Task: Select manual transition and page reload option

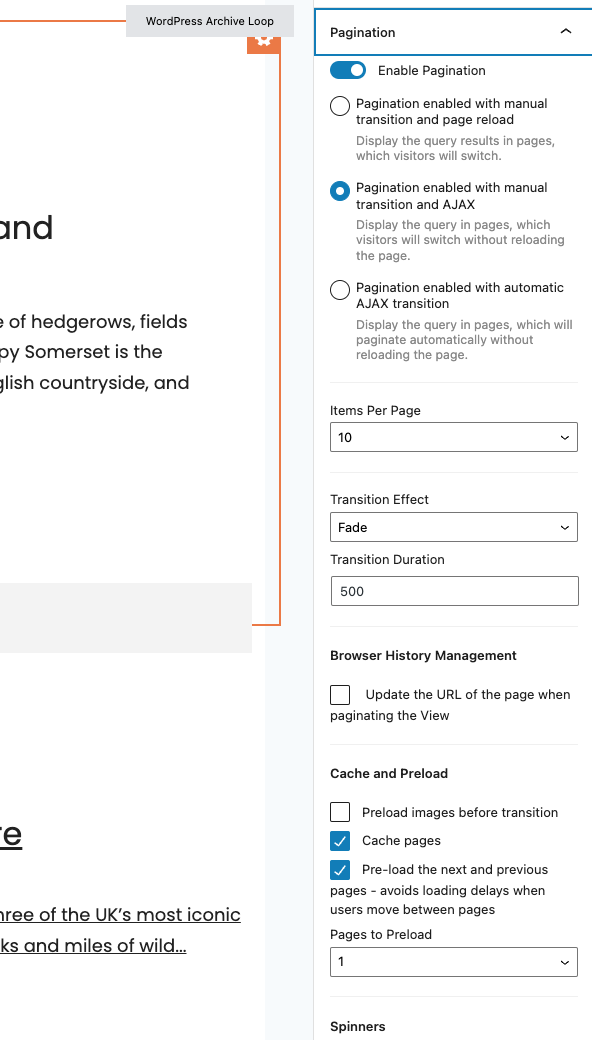Action: (339, 105)
